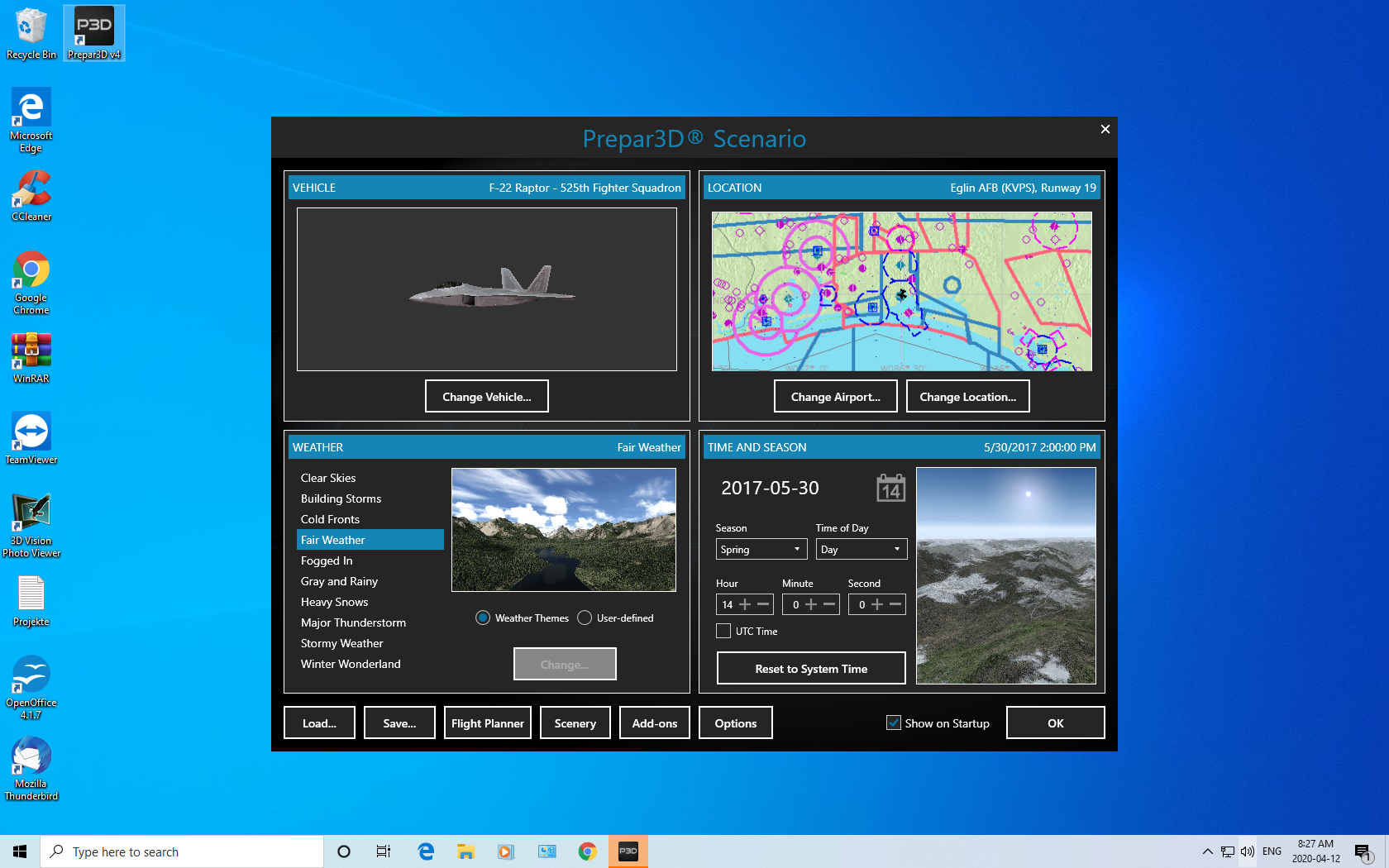Select Winter Wonderland weather theme

[x=370, y=664]
